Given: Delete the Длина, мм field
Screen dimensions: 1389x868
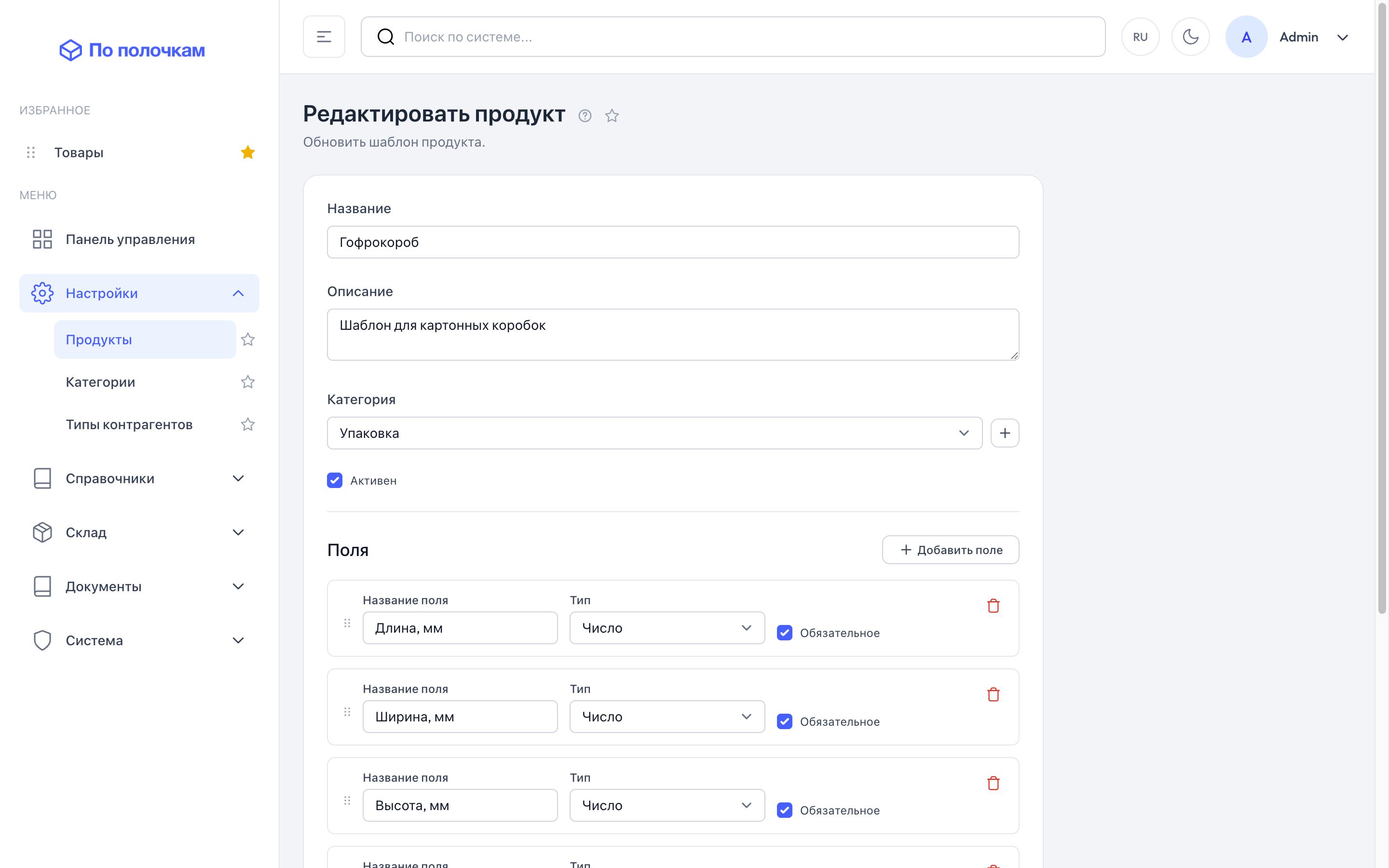Looking at the screenshot, I should coord(994,606).
